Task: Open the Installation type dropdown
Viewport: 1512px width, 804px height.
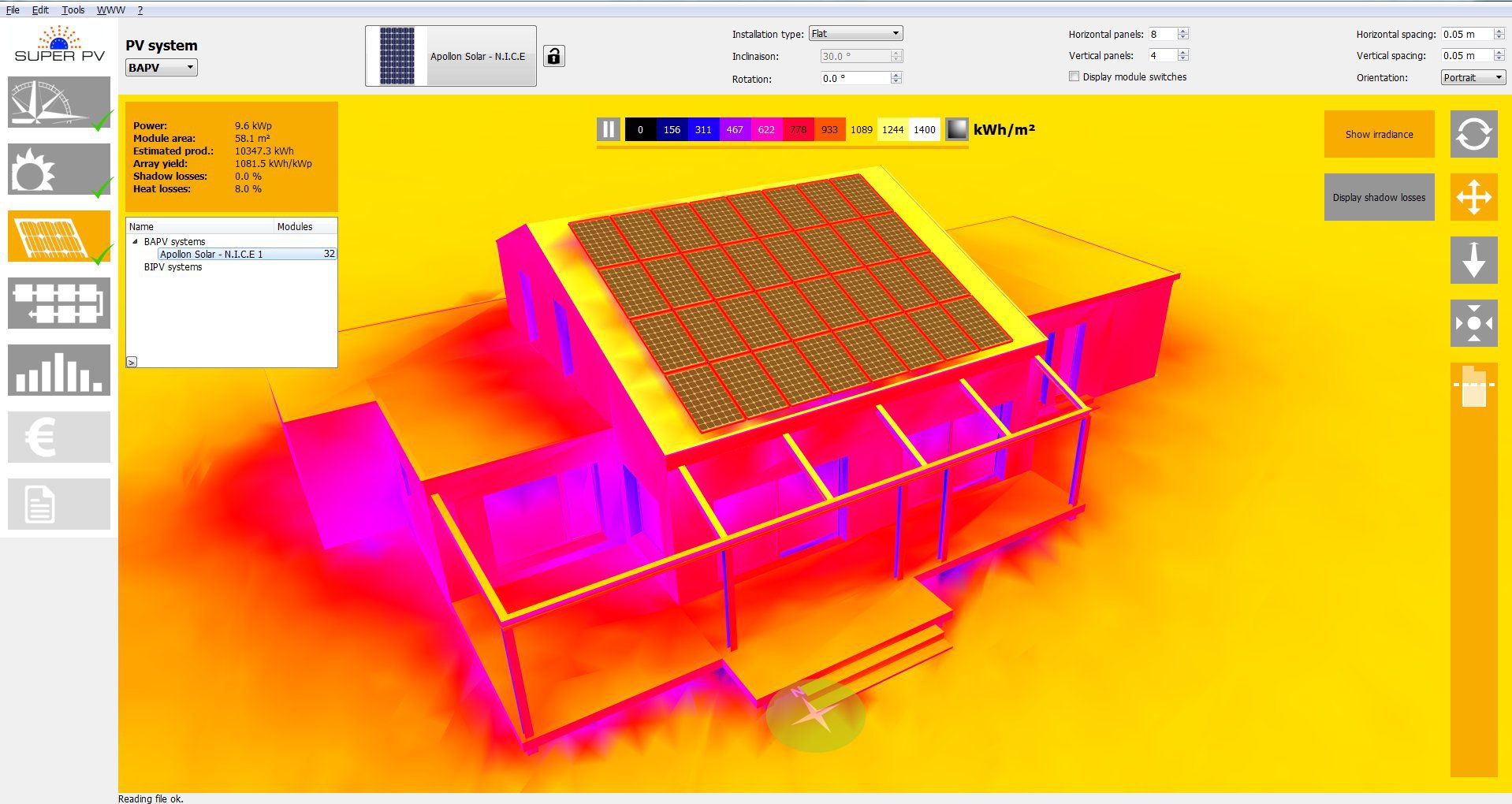Action: 855,34
